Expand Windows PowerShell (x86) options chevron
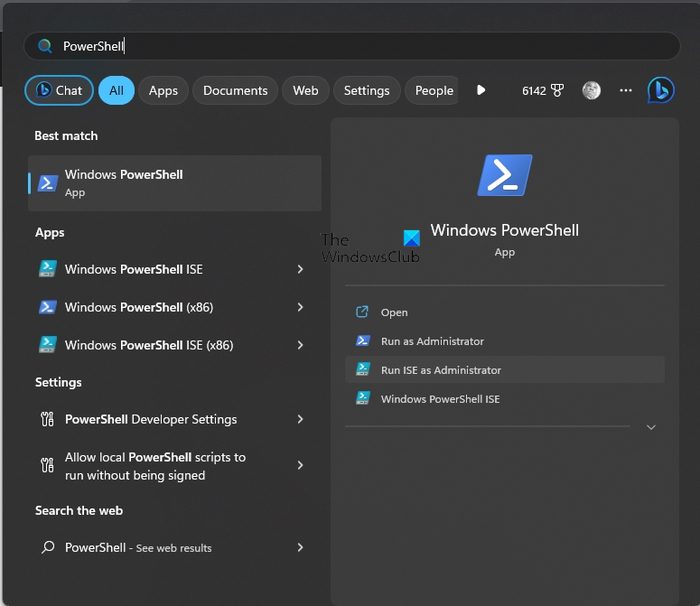Viewport: 700px width, 606px height. pos(300,307)
